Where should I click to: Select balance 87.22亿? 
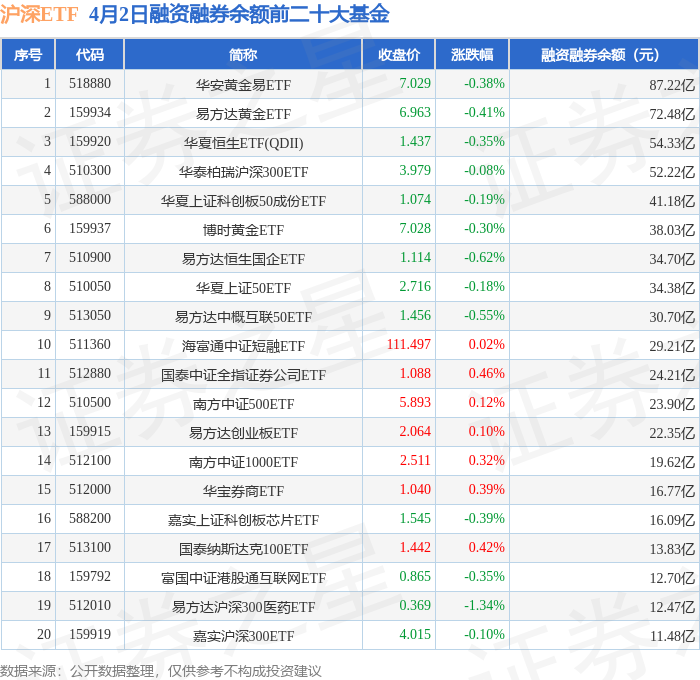point(672,85)
